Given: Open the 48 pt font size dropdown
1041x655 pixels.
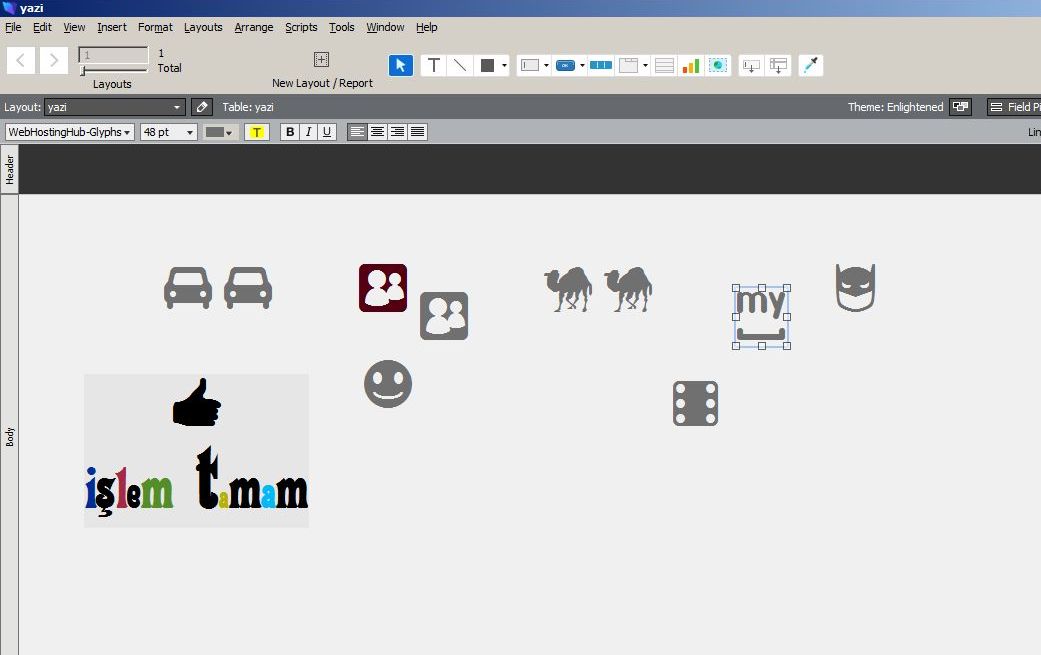Looking at the screenshot, I should (x=168, y=132).
